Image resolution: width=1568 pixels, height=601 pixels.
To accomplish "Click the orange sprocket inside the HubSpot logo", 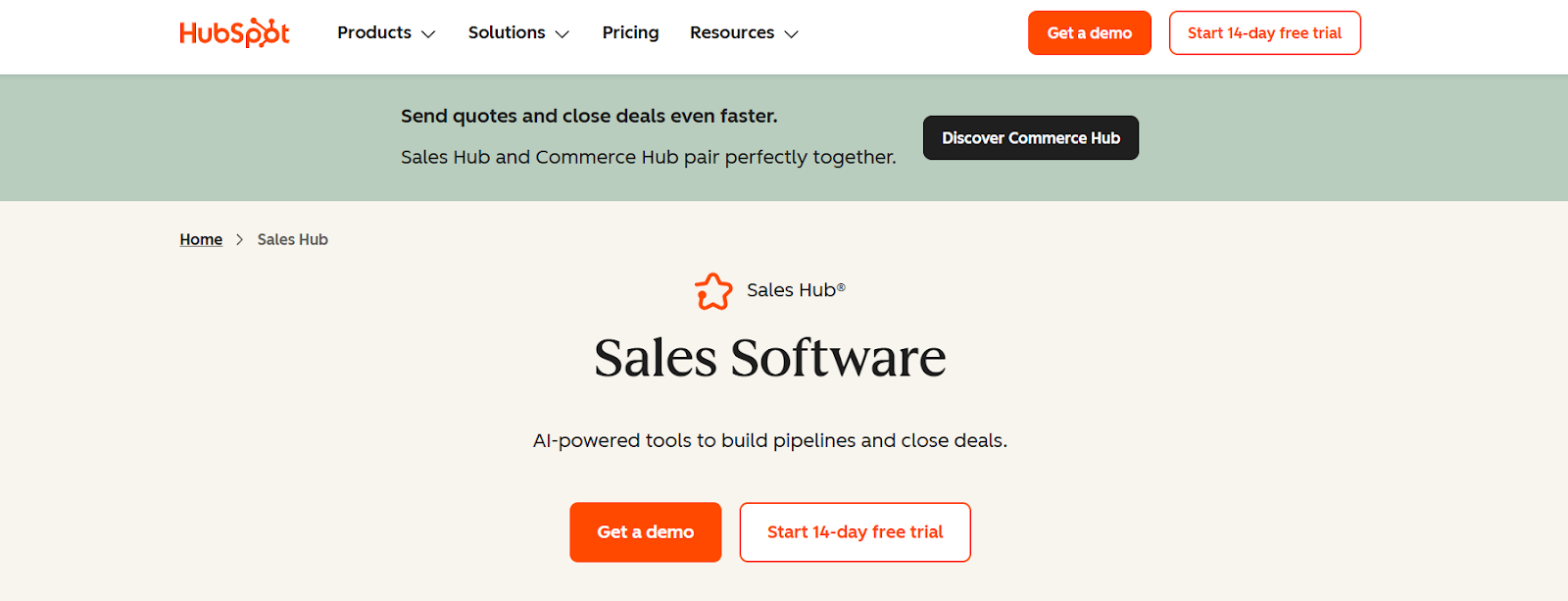I will point(273,32).
